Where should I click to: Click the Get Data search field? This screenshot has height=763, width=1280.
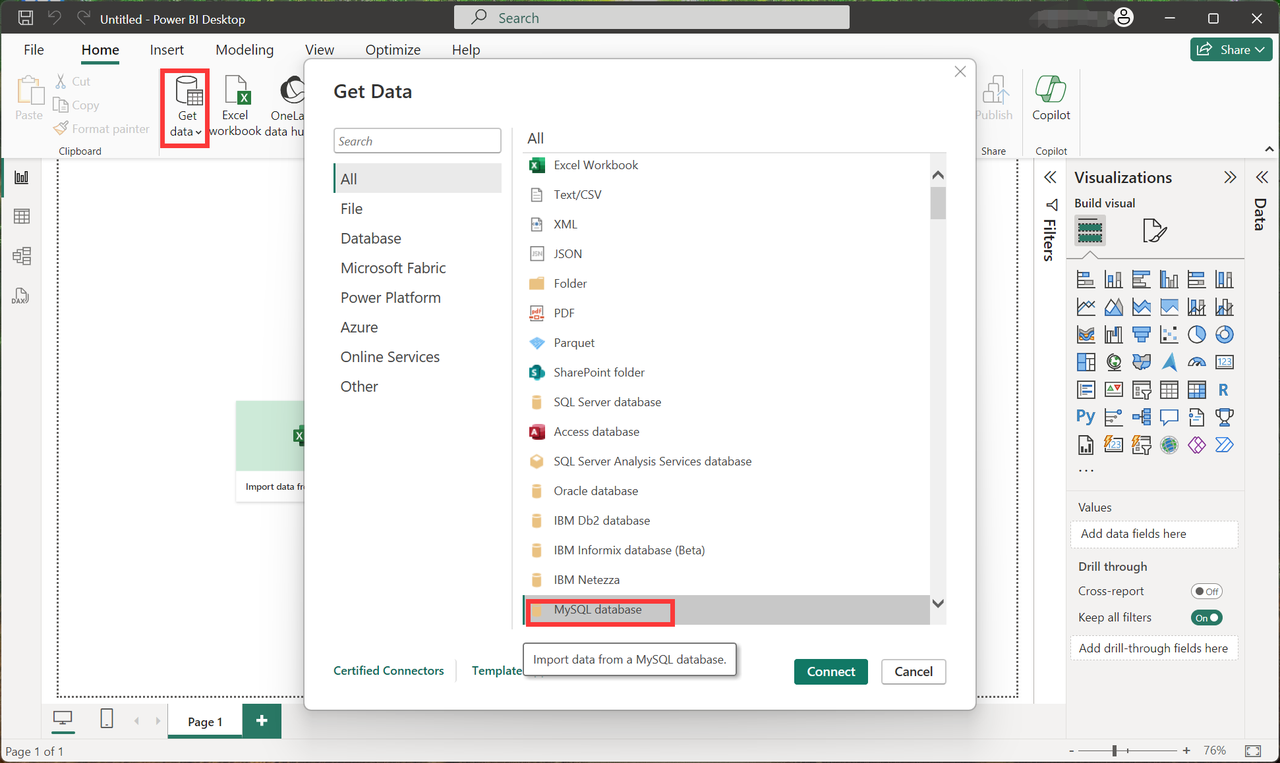(x=417, y=141)
